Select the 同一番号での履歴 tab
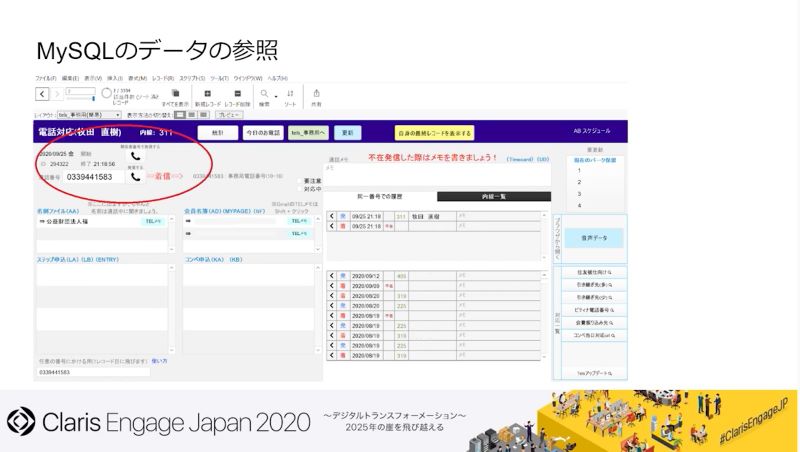This screenshot has height=452, width=800. pos(380,196)
